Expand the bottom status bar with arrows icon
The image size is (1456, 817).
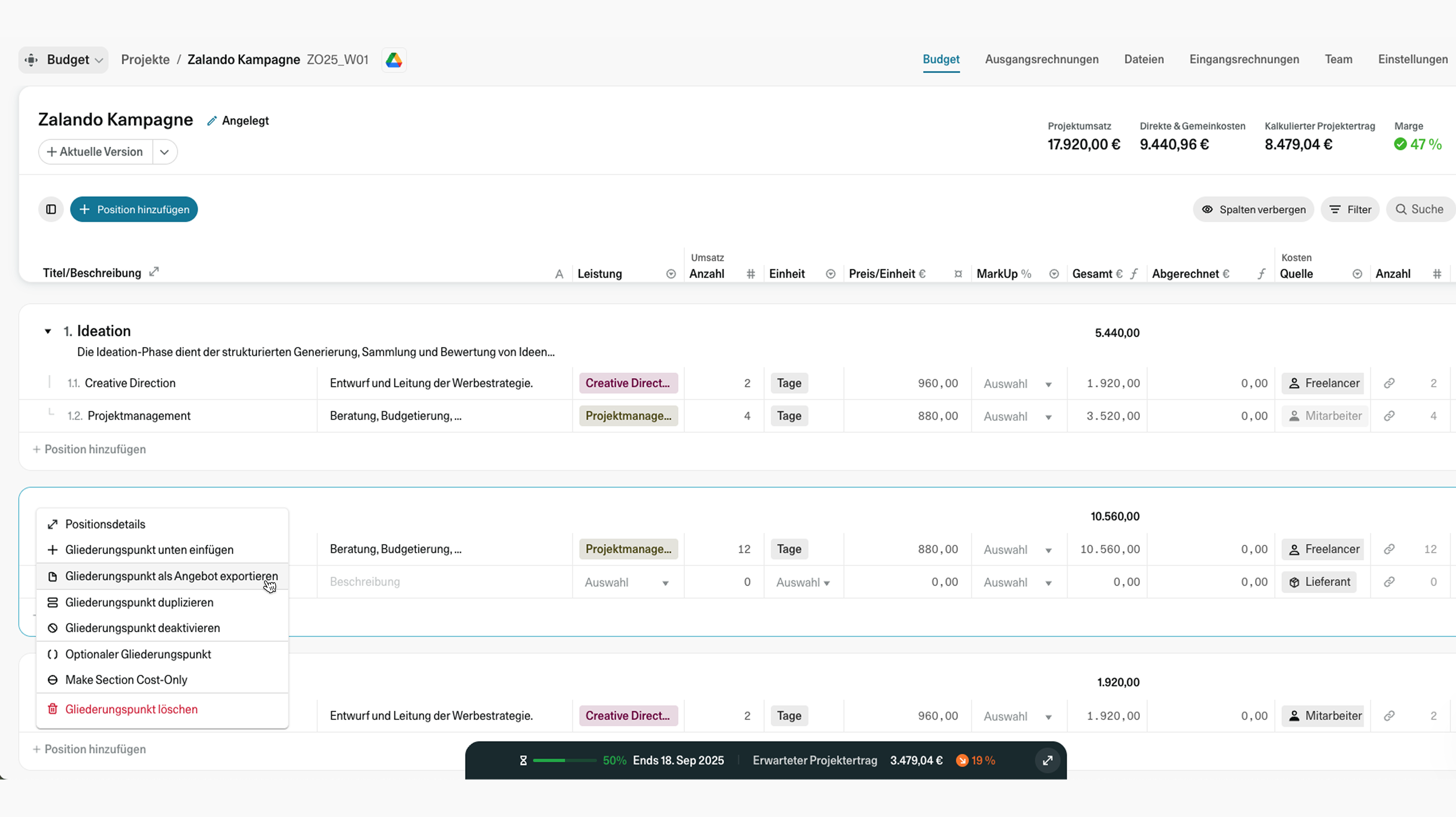pyautogui.click(x=1047, y=761)
